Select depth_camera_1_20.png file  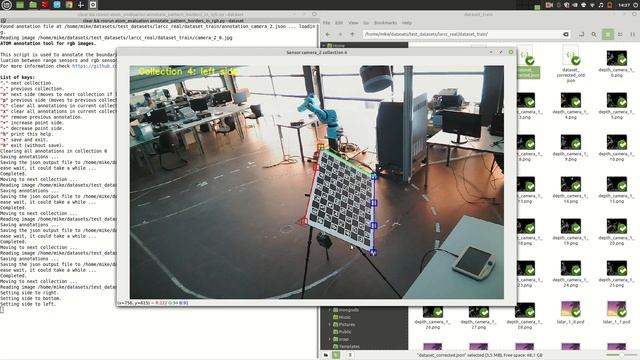tap(616, 231)
